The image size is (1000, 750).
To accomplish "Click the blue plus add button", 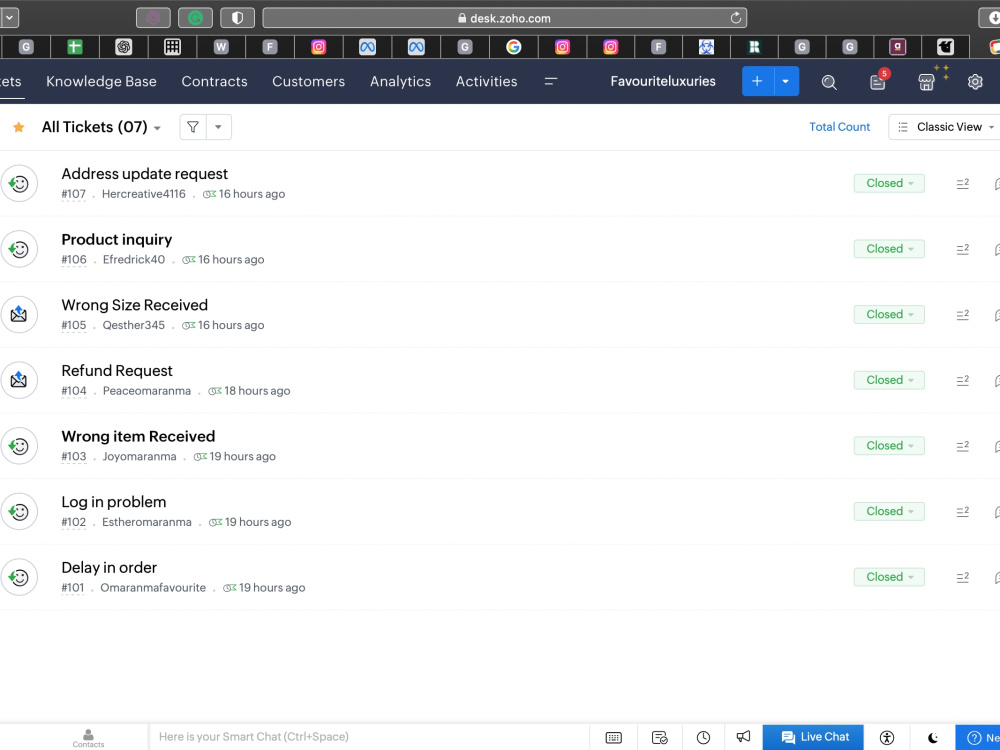I will [x=757, y=81].
